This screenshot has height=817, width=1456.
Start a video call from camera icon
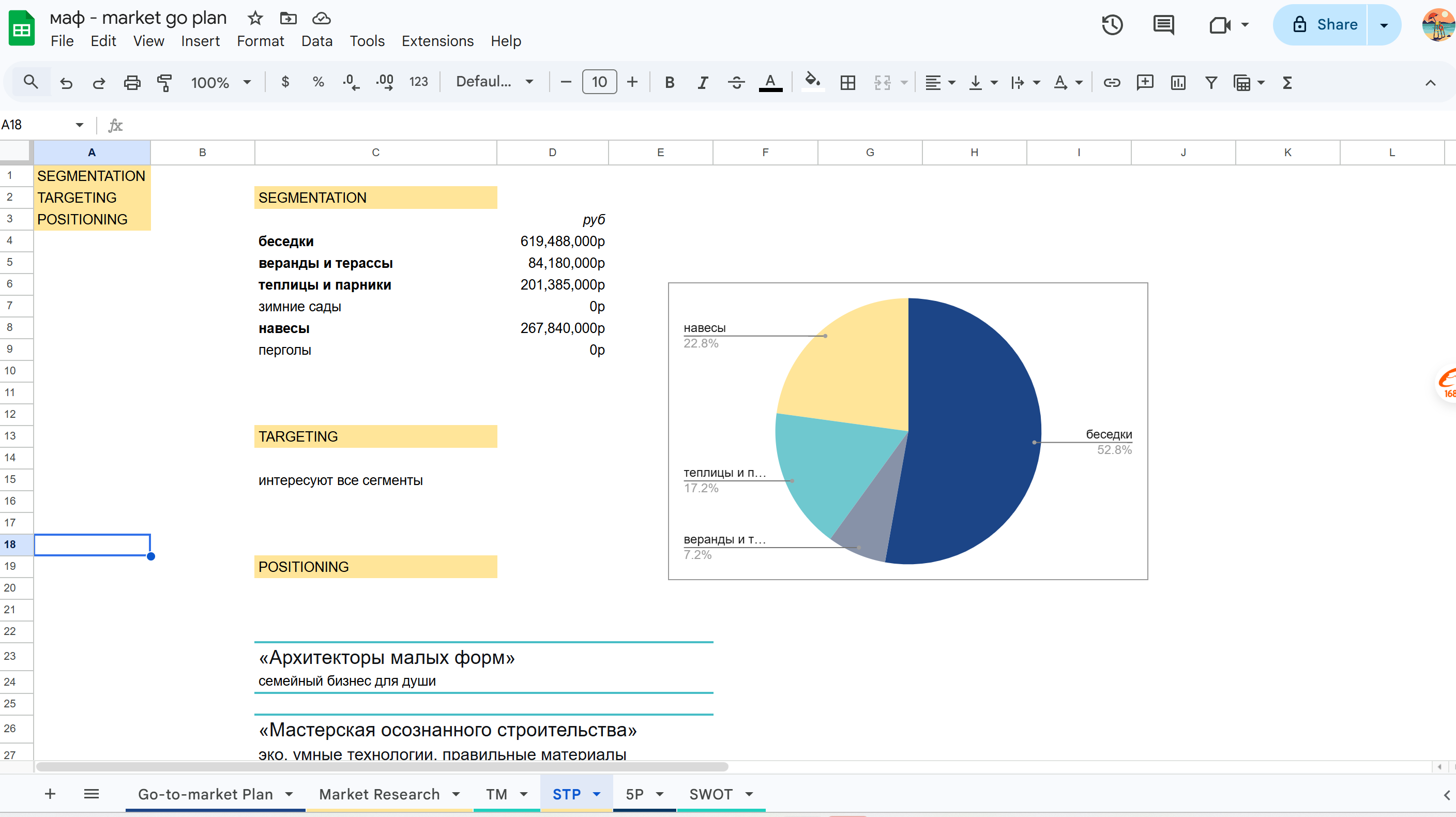pyautogui.click(x=1220, y=25)
